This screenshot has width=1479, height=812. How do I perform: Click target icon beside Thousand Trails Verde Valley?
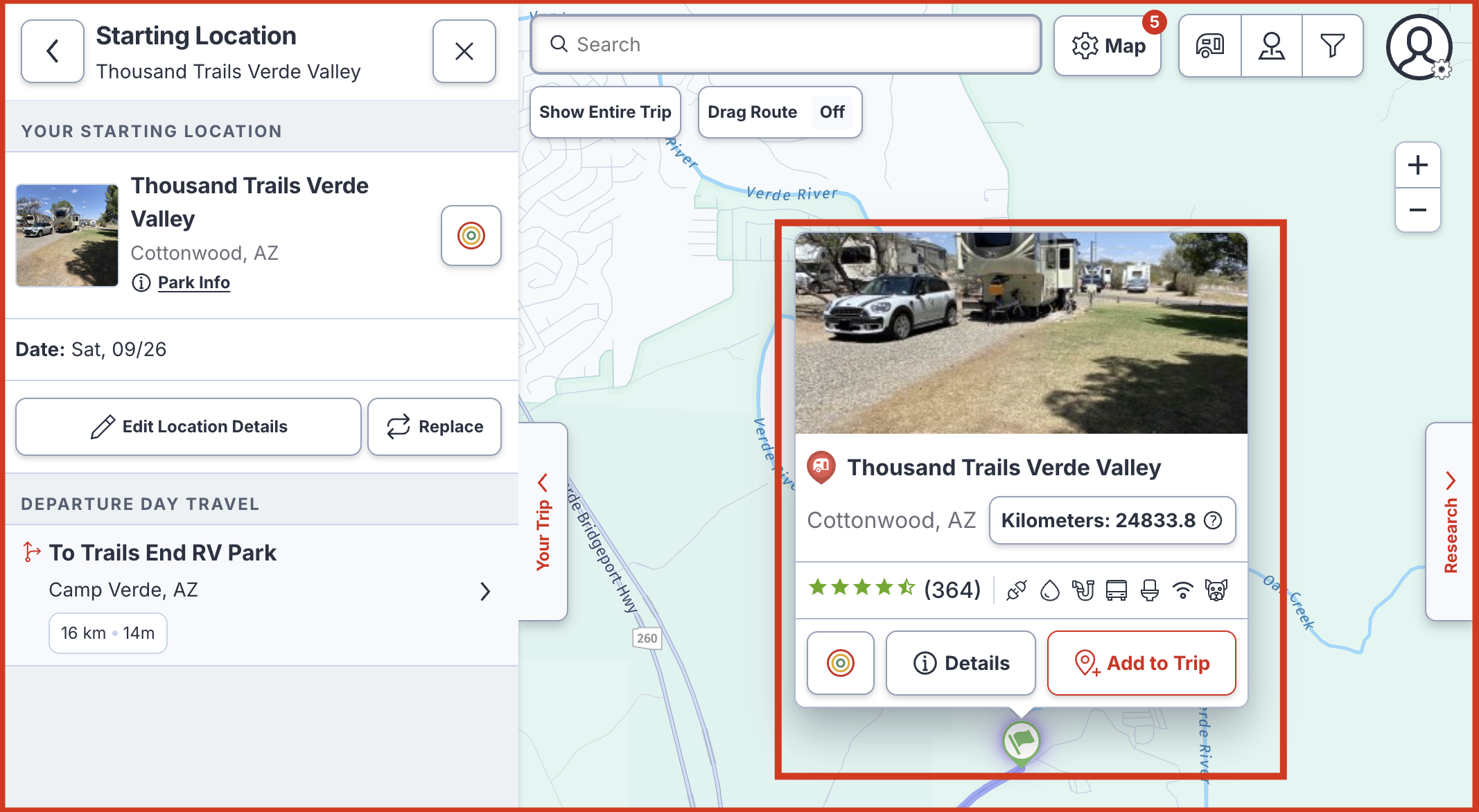coord(471,236)
